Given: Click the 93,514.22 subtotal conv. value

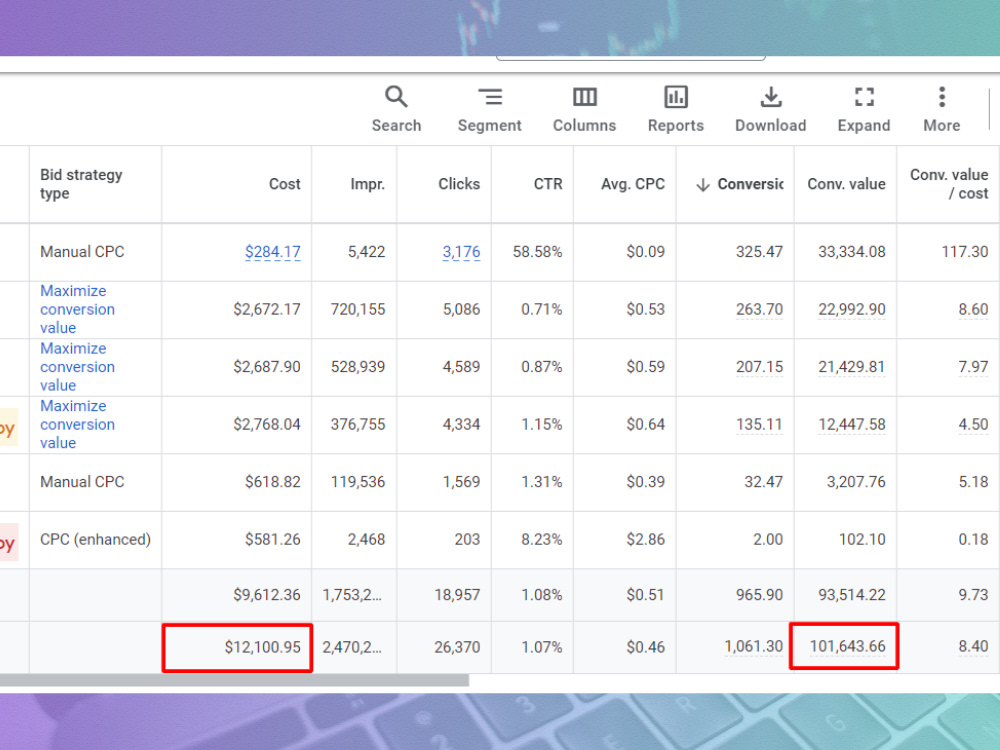Looking at the screenshot, I should click(x=851, y=595).
